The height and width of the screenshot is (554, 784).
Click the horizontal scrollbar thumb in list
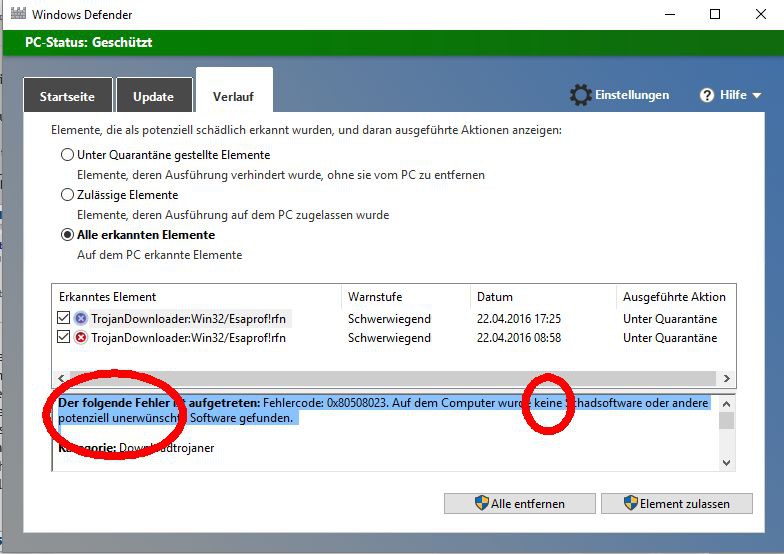[x=392, y=378]
